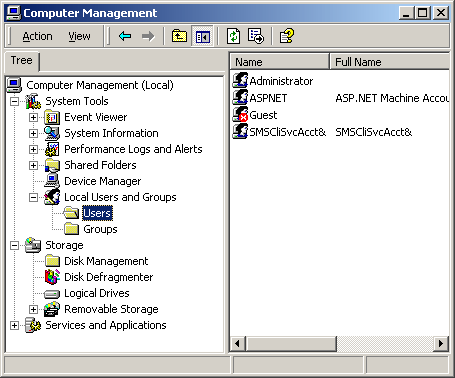Screen dimensions: 455x378
Task: Select the Logical Drives label
Action: click(97, 293)
